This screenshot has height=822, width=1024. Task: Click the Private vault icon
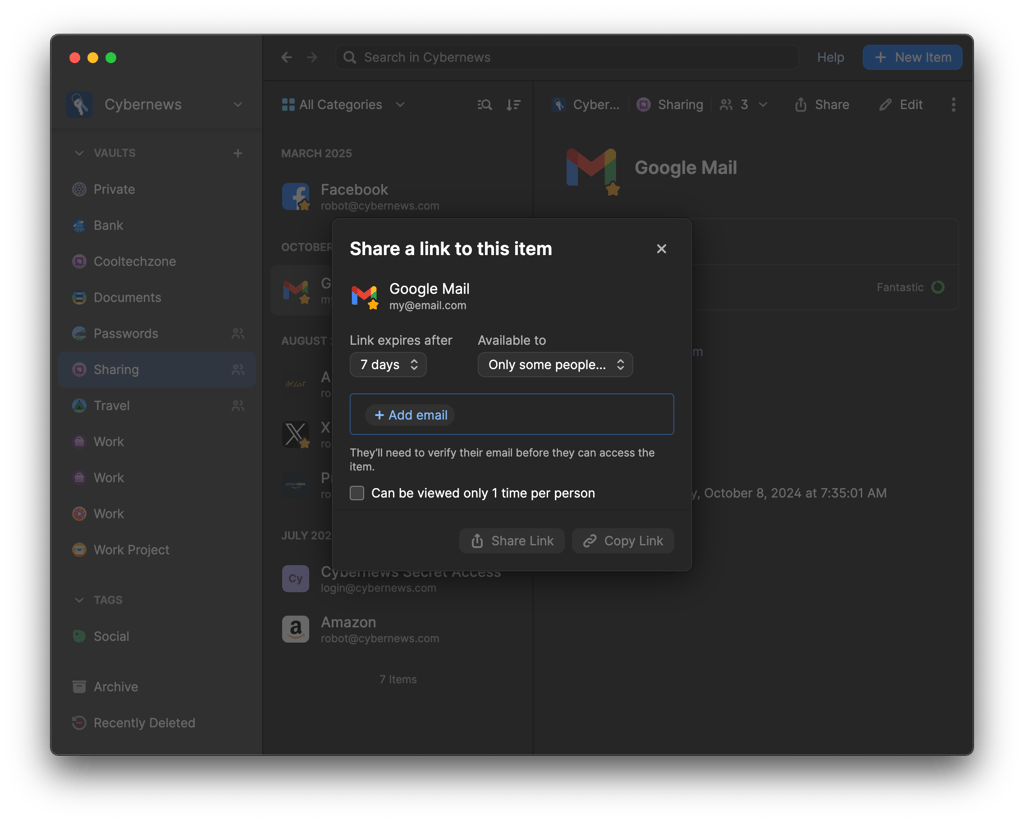click(x=79, y=189)
